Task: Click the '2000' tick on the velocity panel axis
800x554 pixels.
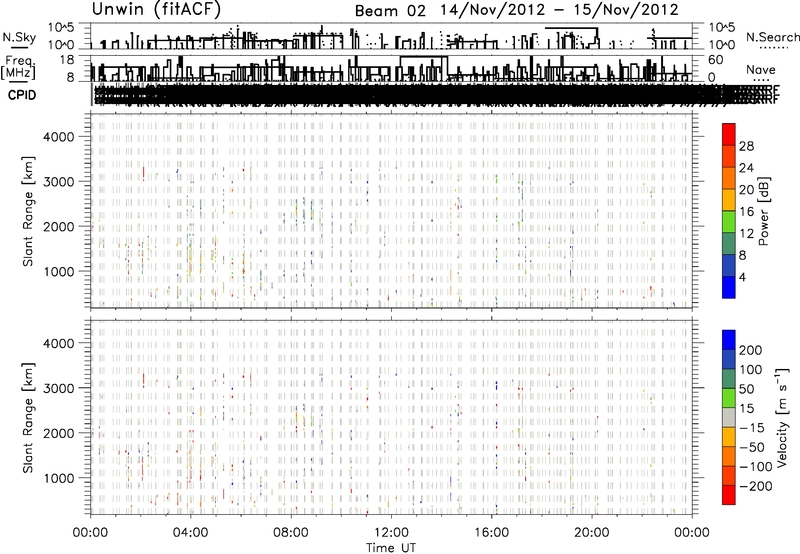Action: pos(59,433)
